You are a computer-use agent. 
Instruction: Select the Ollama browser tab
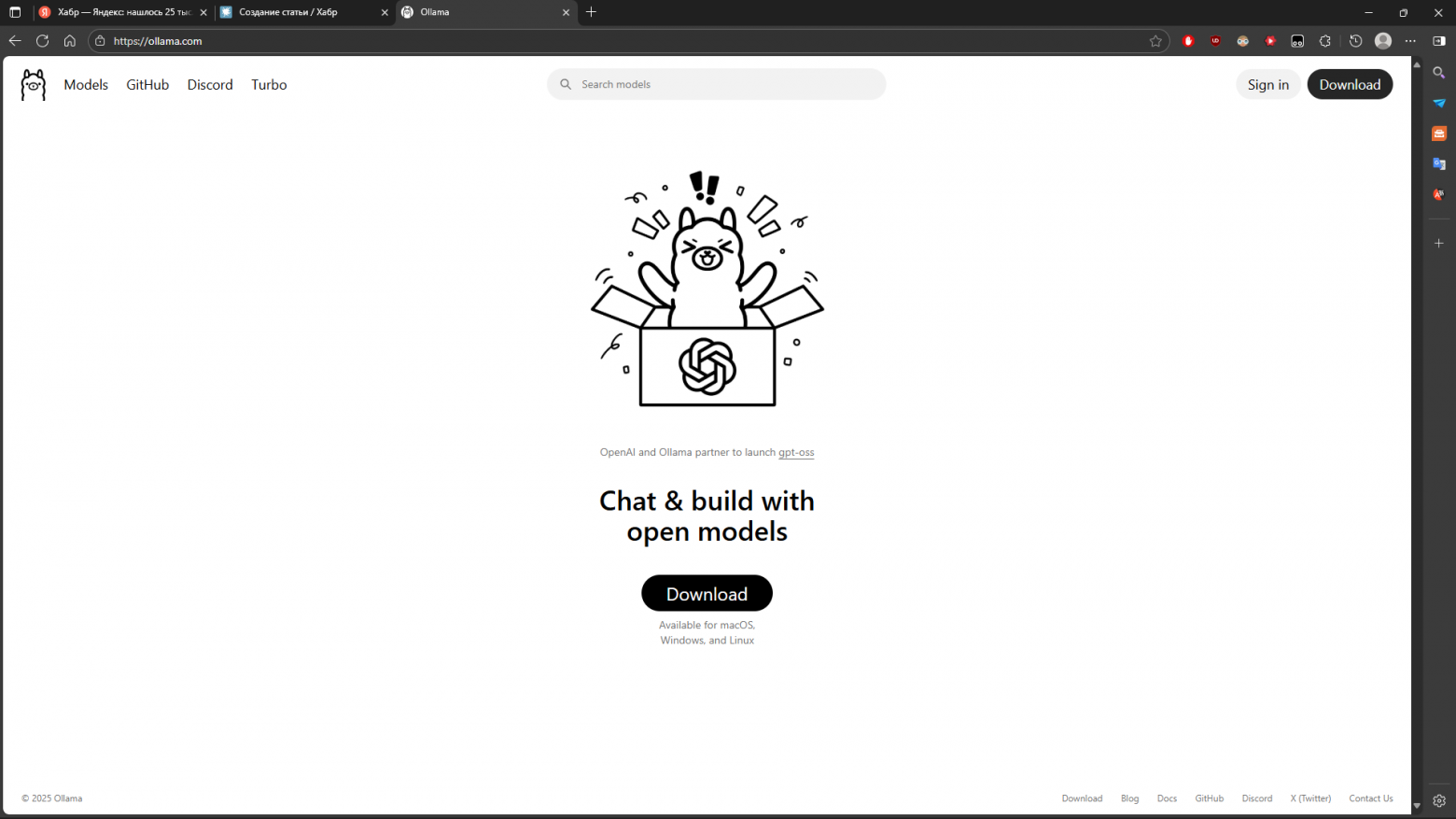485,12
